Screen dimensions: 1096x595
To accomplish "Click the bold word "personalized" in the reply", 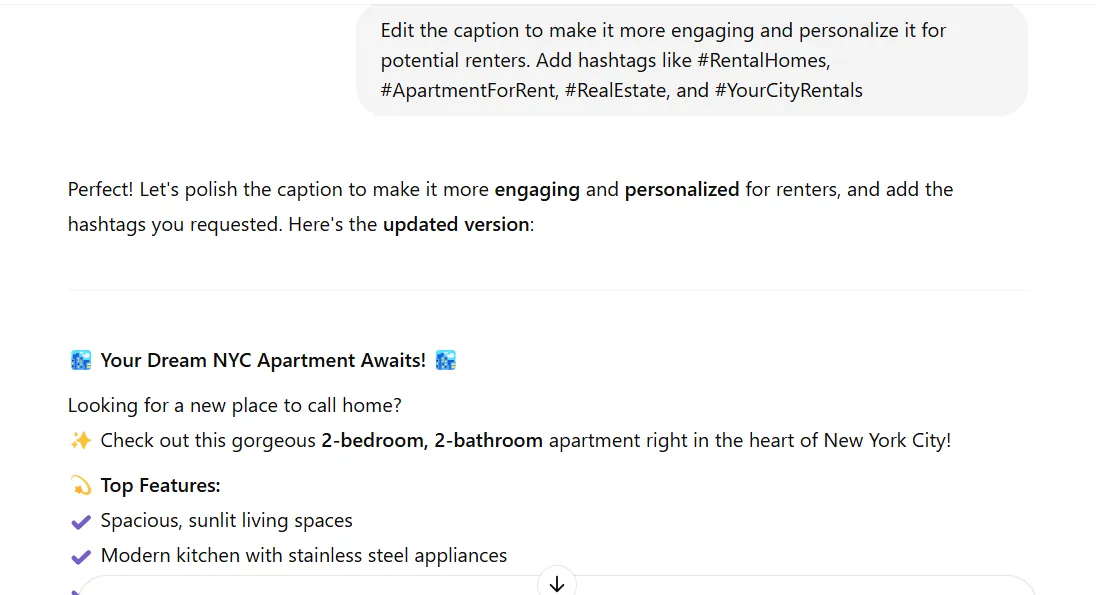I will [682, 189].
